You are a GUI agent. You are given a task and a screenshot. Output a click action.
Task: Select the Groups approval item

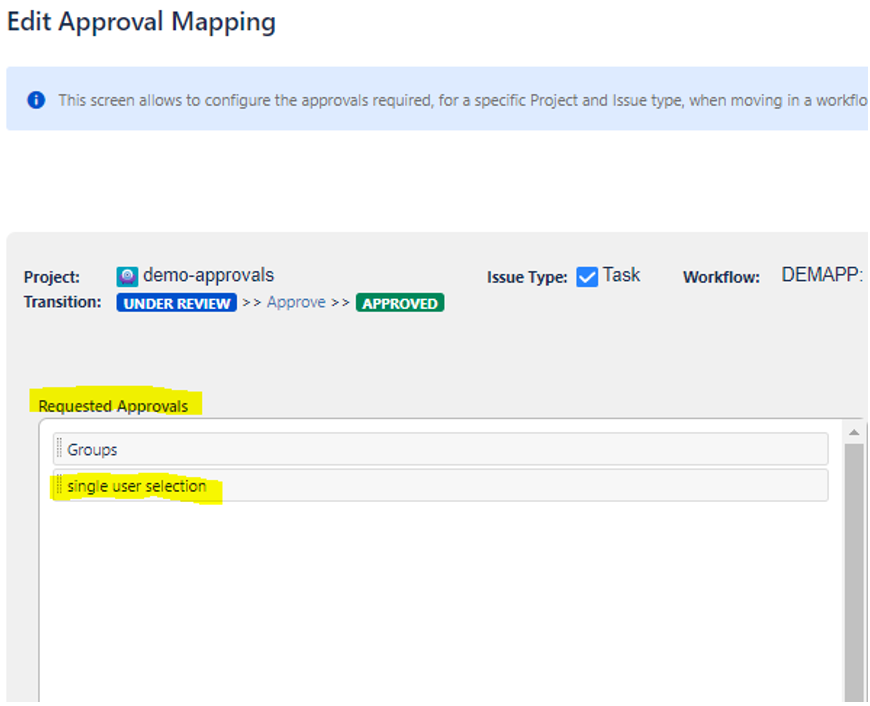point(440,450)
